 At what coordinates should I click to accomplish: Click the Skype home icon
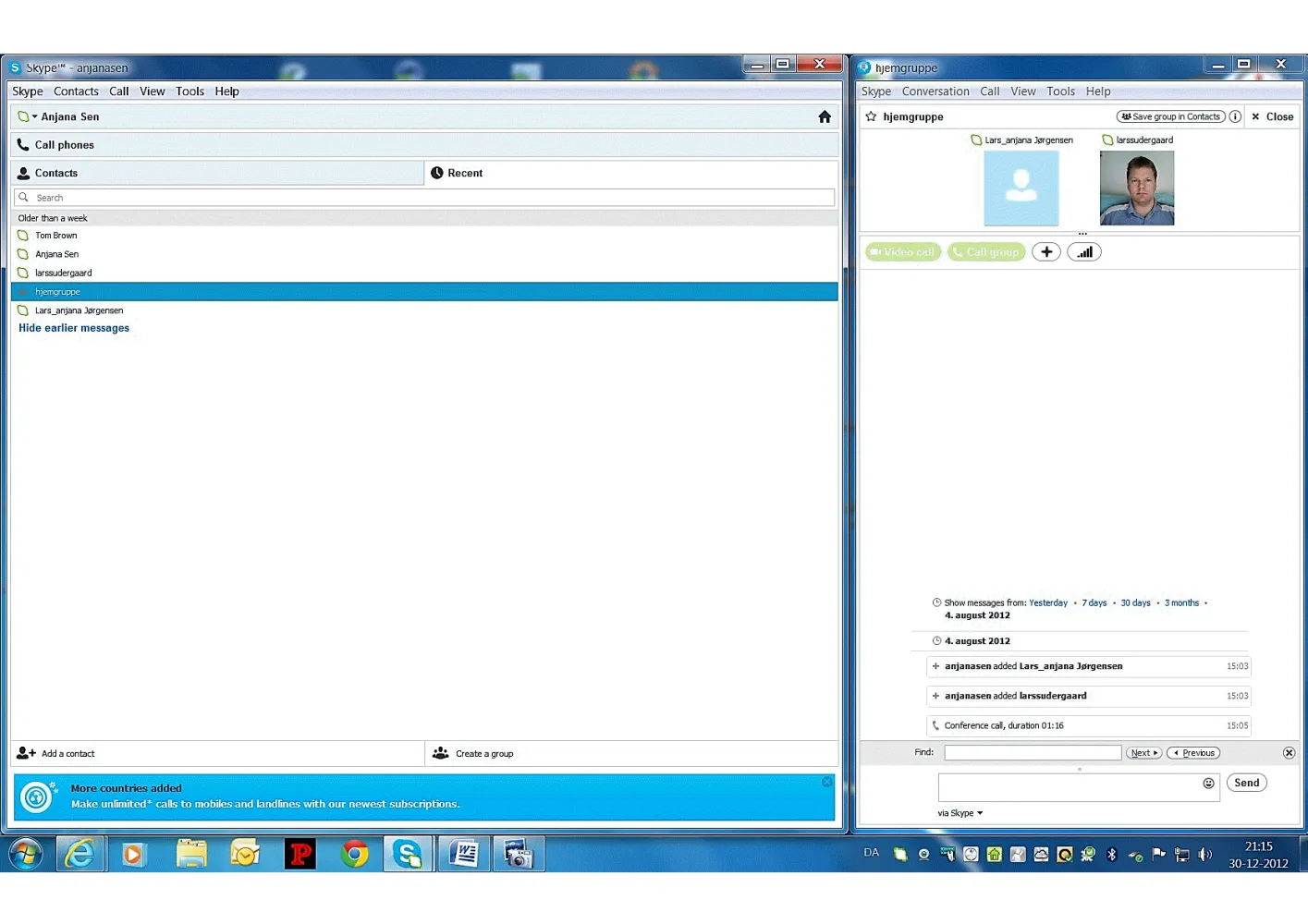click(825, 117)
